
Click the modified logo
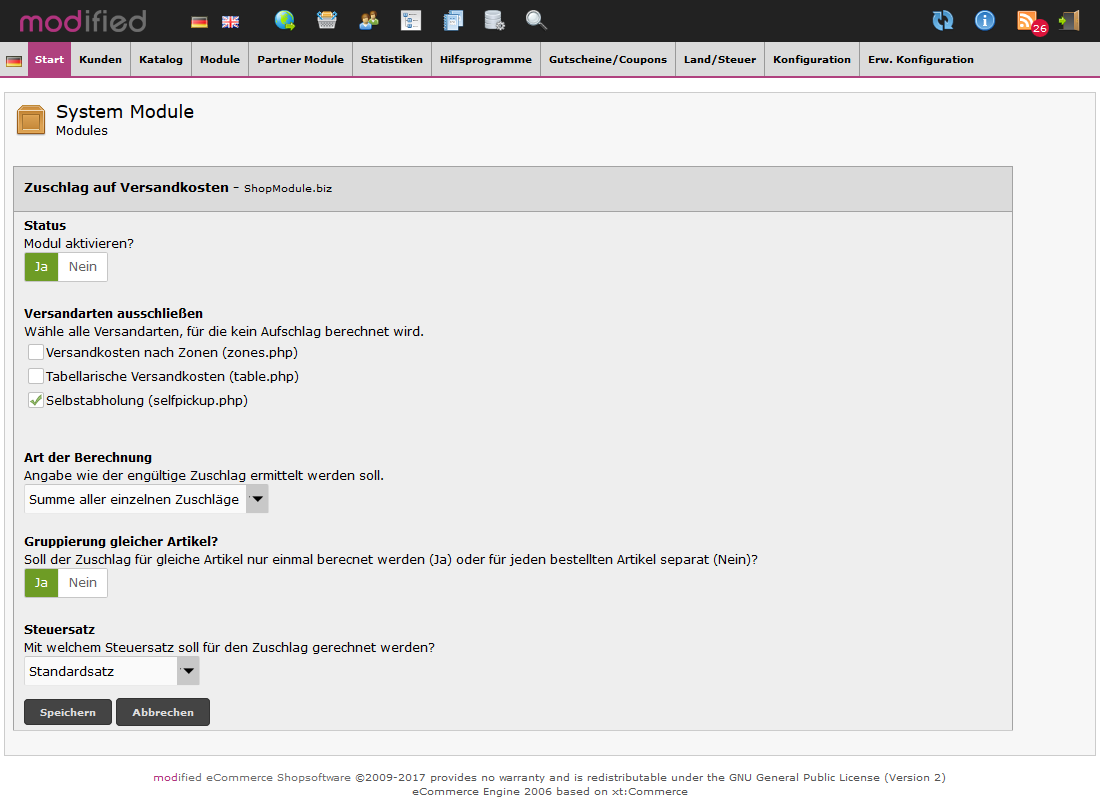(83, 21)
